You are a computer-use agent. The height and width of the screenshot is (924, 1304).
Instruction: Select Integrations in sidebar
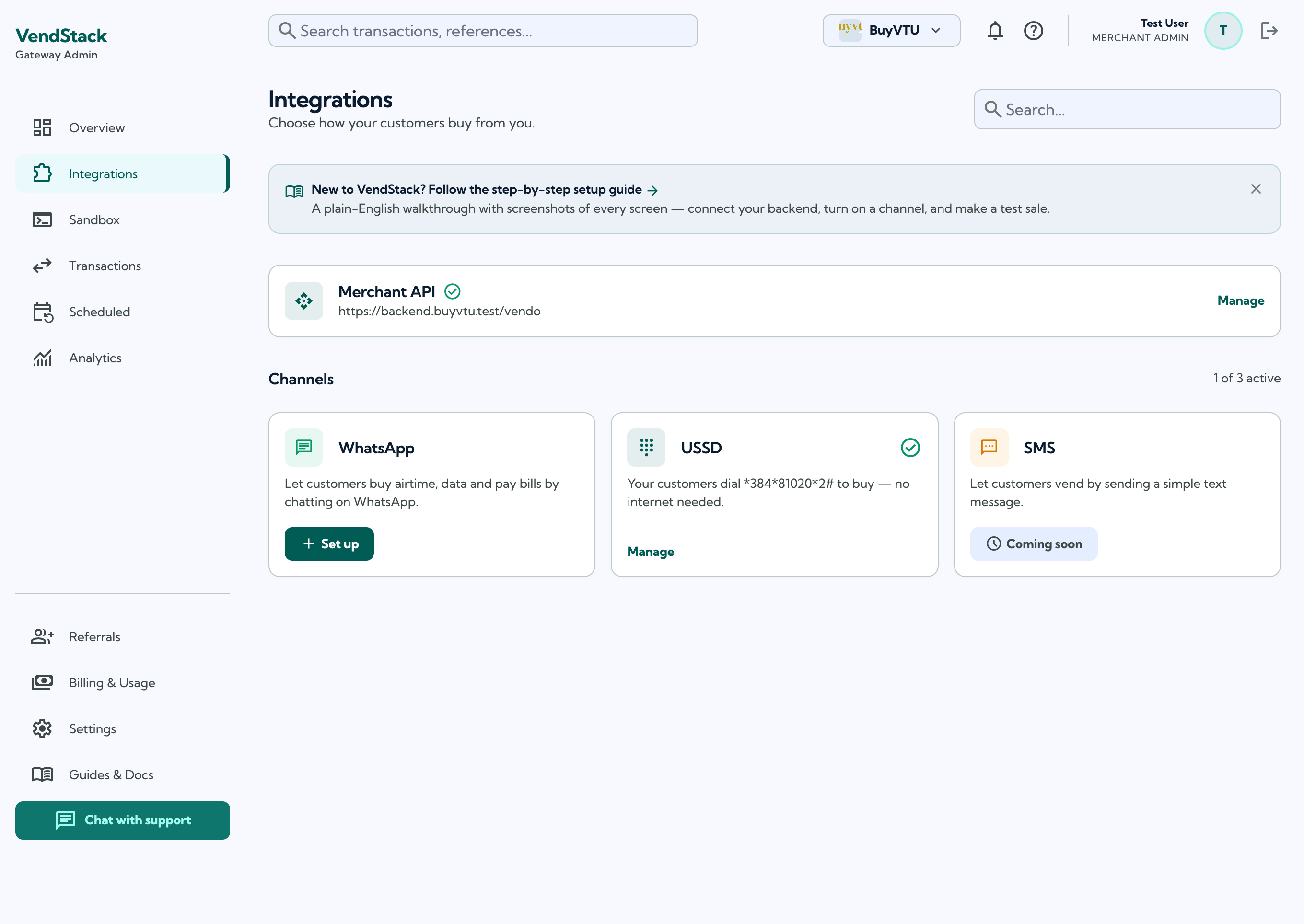122,173
